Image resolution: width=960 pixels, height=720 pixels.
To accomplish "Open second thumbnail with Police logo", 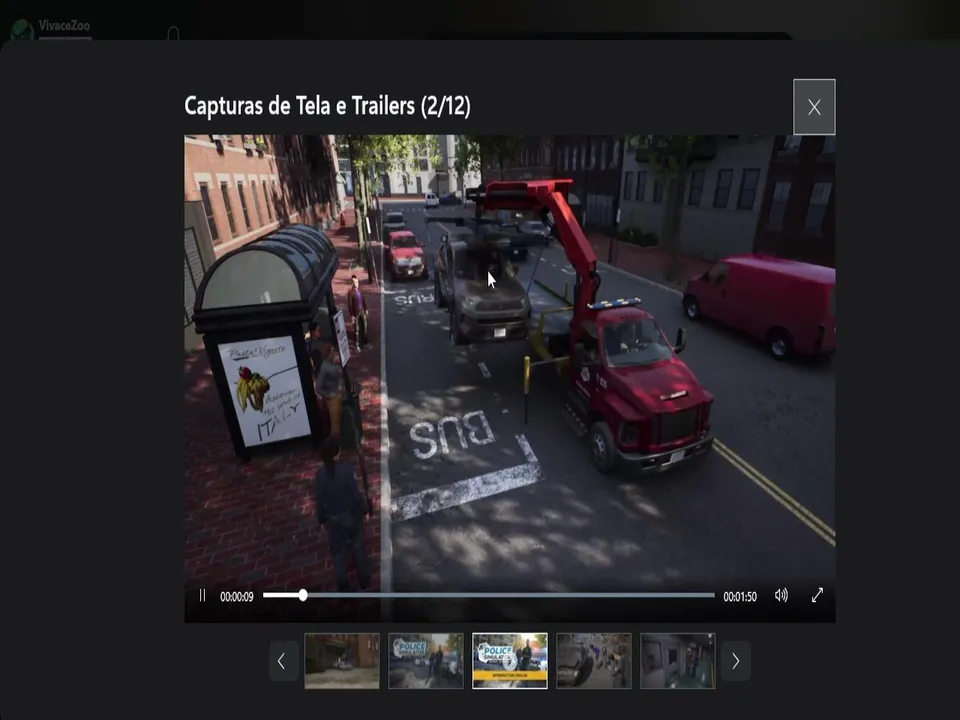I will [x=426, y=661].
